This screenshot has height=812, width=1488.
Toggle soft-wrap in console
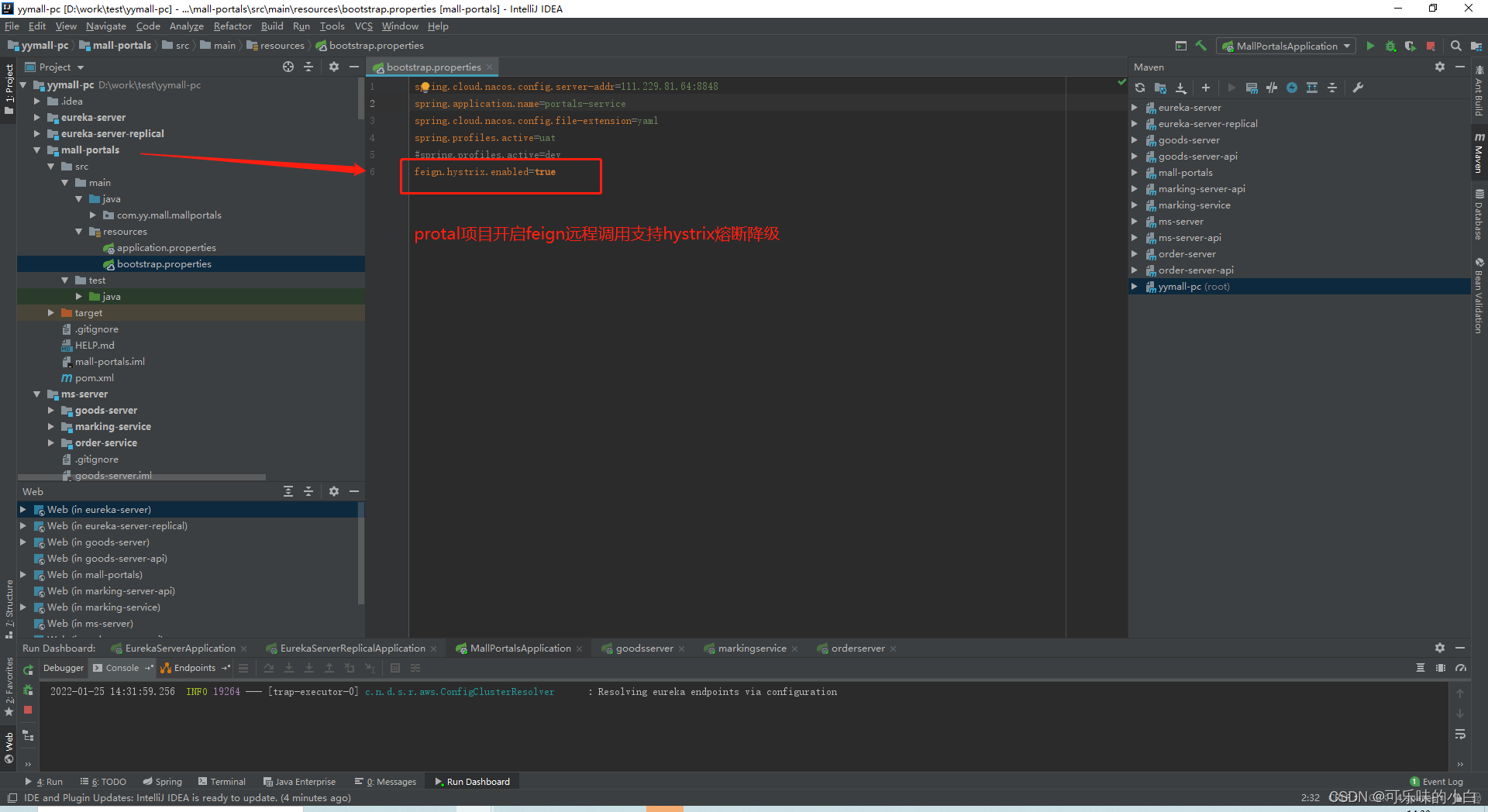[1460, 734]
